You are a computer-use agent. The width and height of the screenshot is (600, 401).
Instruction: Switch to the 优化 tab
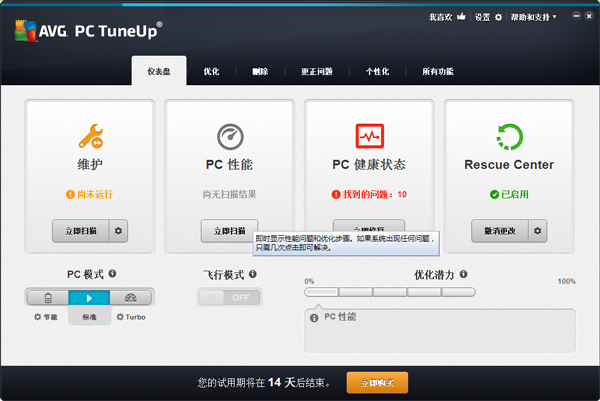pyautogui.click(x=211, y=71)
